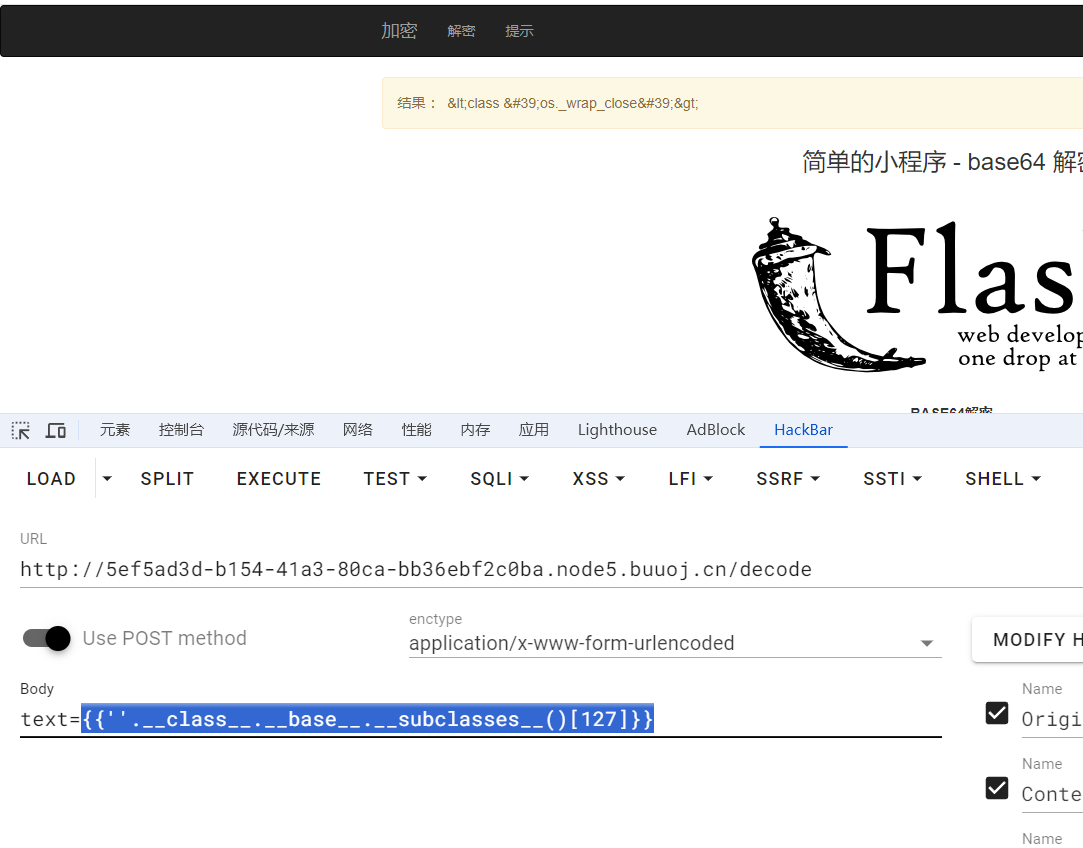This screenshot has width=1083, height=848.
Task: Open the 解密 navigation link
Action: [x=461, y=31]
